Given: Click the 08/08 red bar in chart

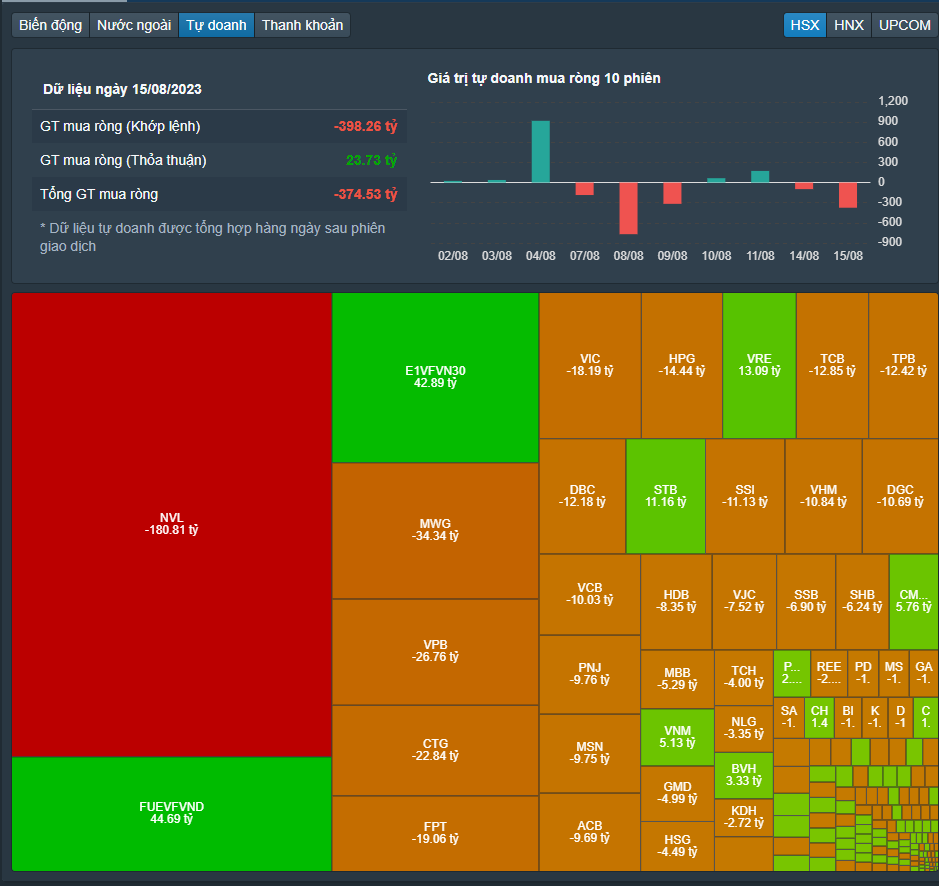Looking at the screenshot, I should pos(628,208).
